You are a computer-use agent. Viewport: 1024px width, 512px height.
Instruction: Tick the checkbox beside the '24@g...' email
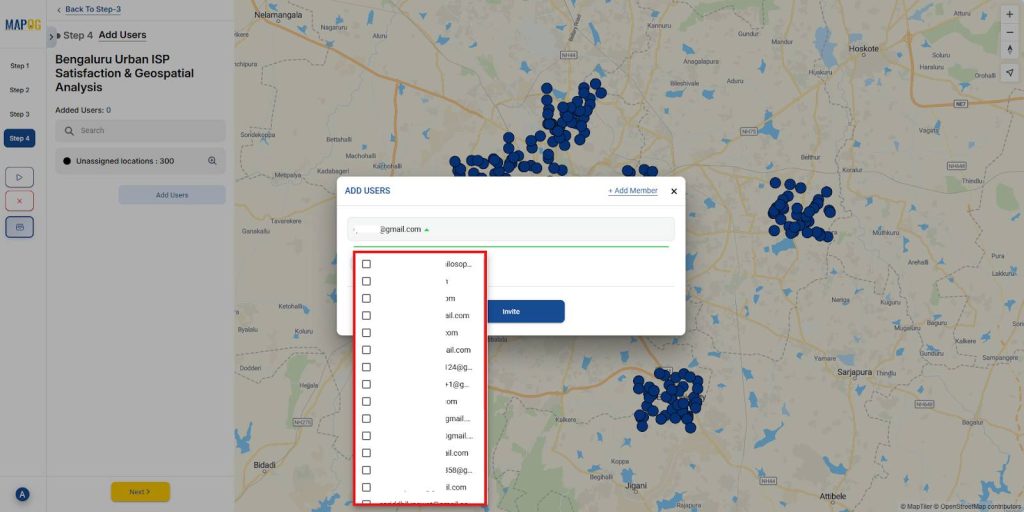(x=366, y=367)
